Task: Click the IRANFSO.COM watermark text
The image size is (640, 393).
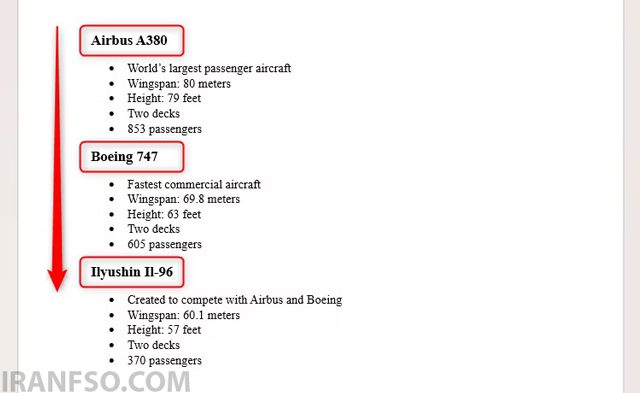Action: [96, 382]
